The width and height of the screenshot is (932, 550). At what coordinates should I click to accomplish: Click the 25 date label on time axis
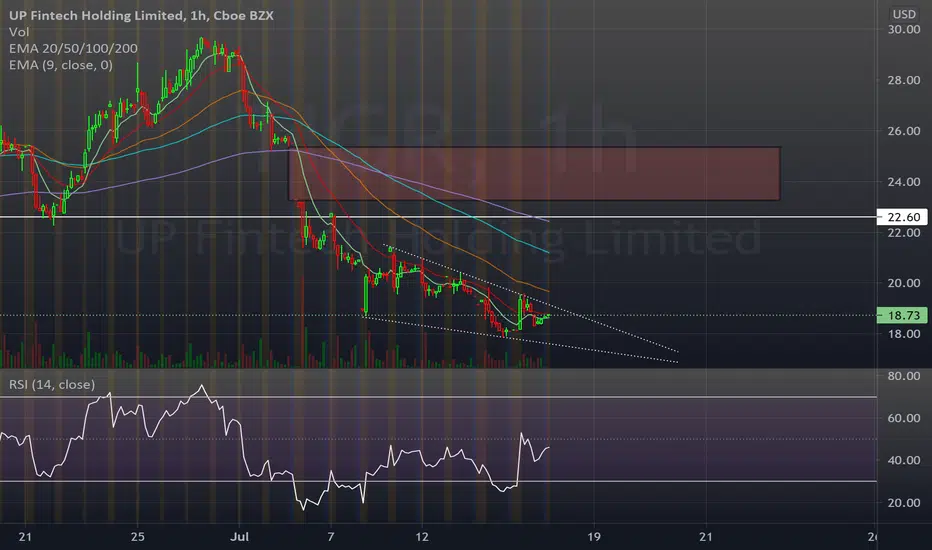pos(137,537)
